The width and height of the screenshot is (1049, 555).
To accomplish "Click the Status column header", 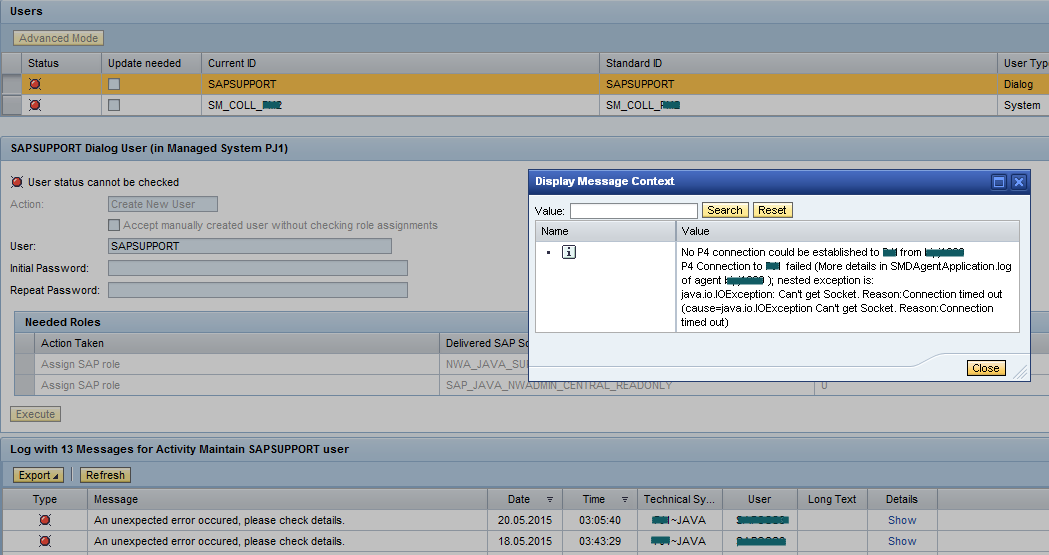I will [62, 63].
